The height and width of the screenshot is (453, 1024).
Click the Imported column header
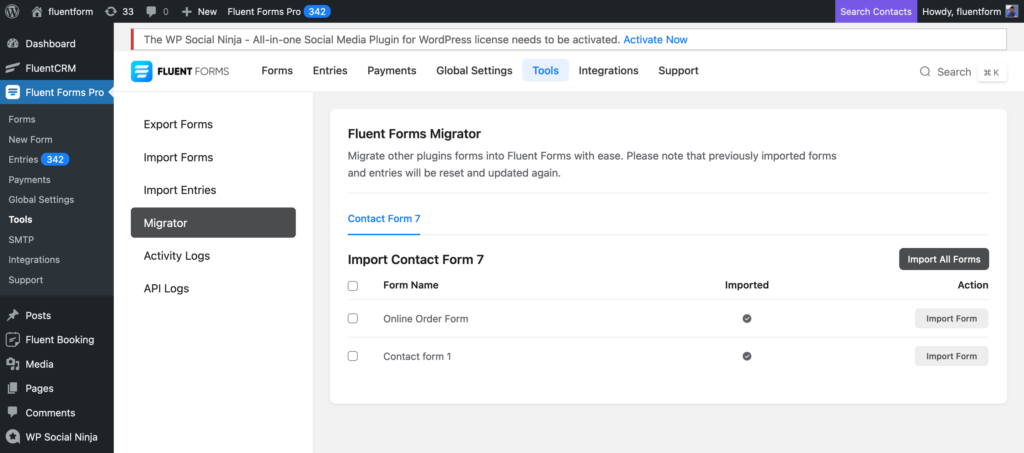pos(747,285)
